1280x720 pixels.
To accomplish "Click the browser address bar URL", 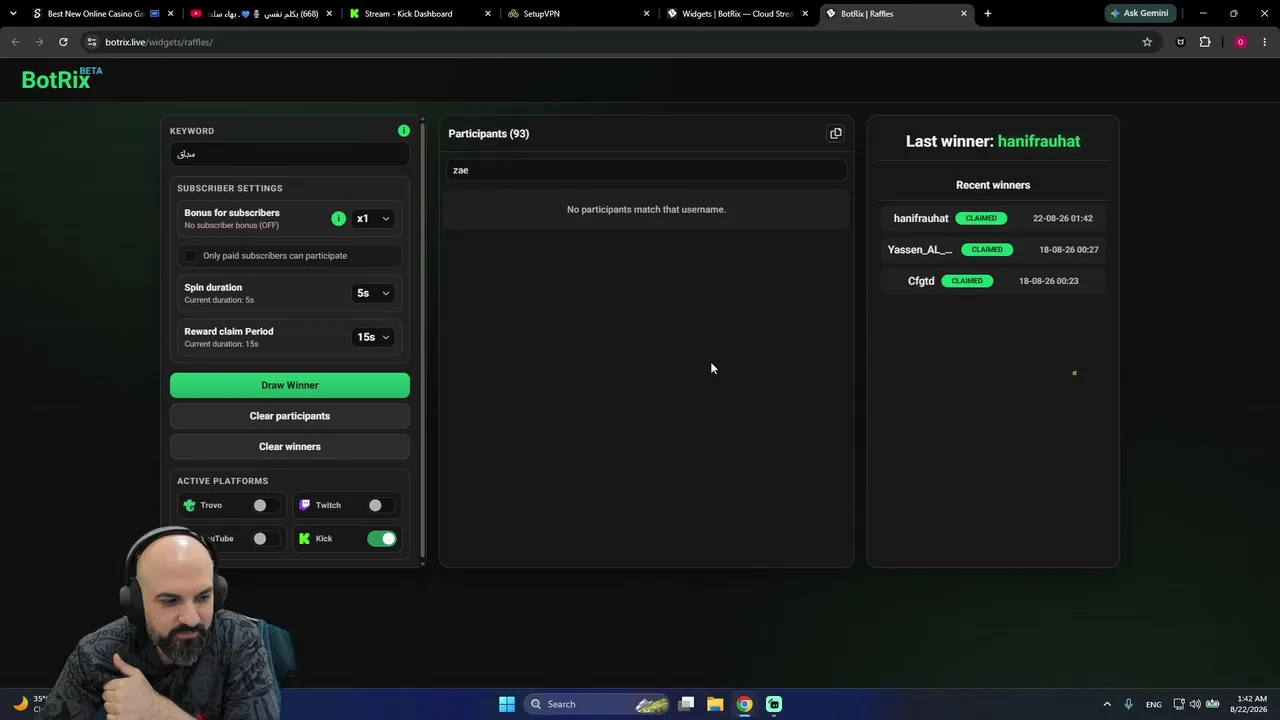I will pos(159,42).
